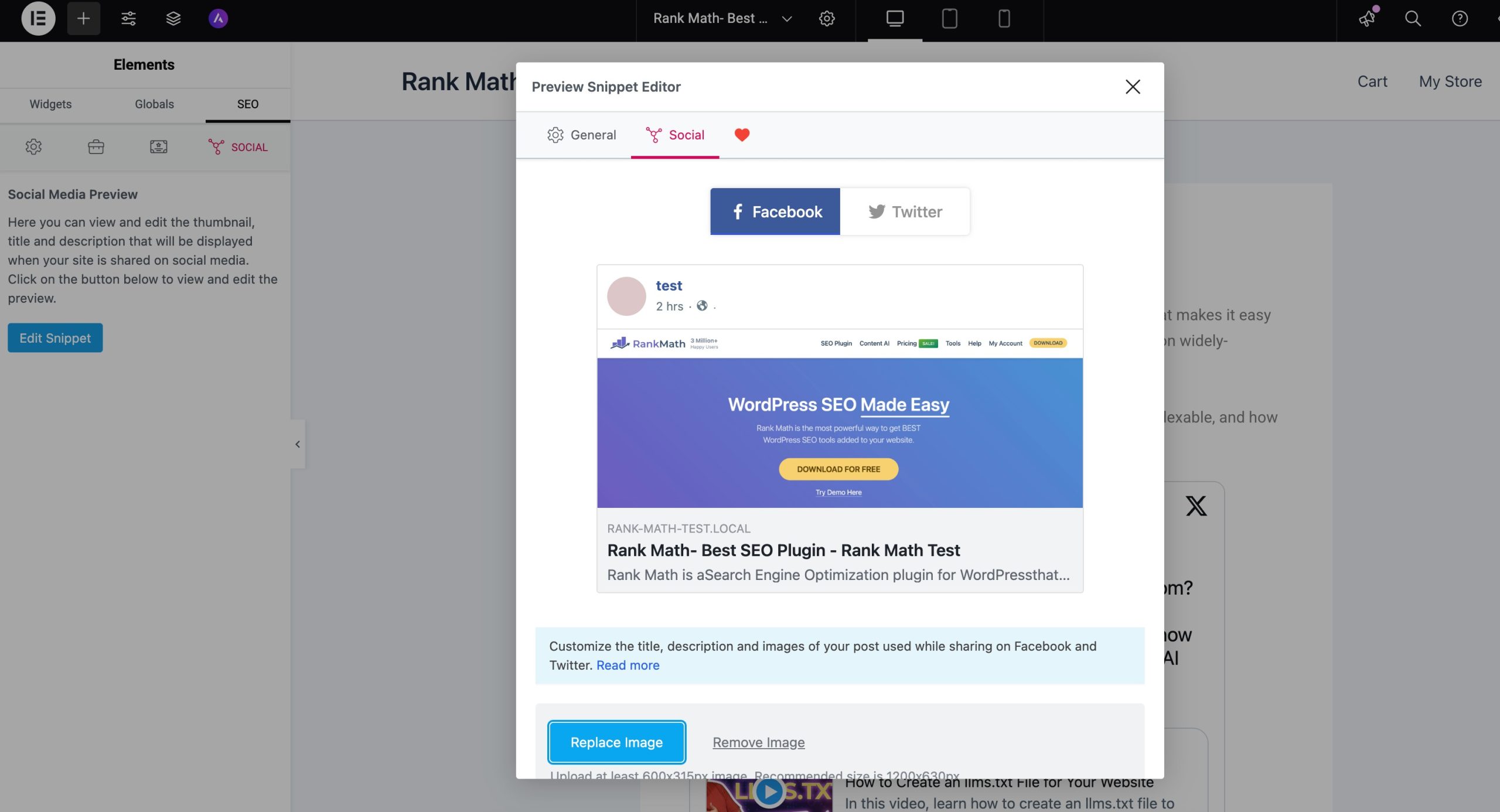The height and width of the screenshot is (812, 1500).
Task: Click the Facebook preview thumbnail image
Action: [840, 418]
